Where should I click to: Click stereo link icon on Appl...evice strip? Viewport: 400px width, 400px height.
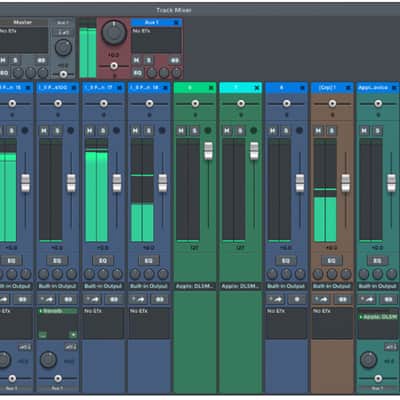click(x=388, y=299)
